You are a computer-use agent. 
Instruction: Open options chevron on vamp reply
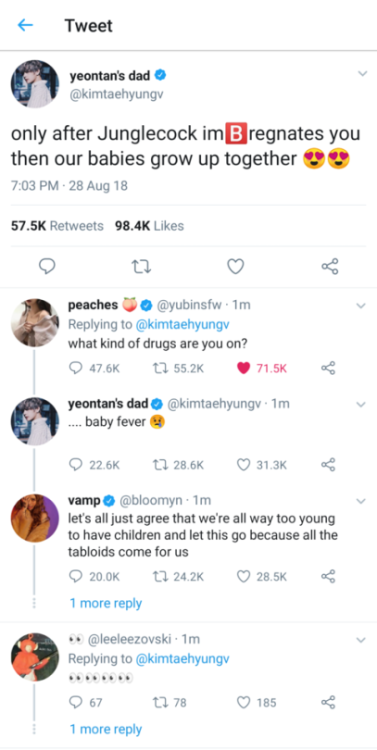tap(362, 501)
